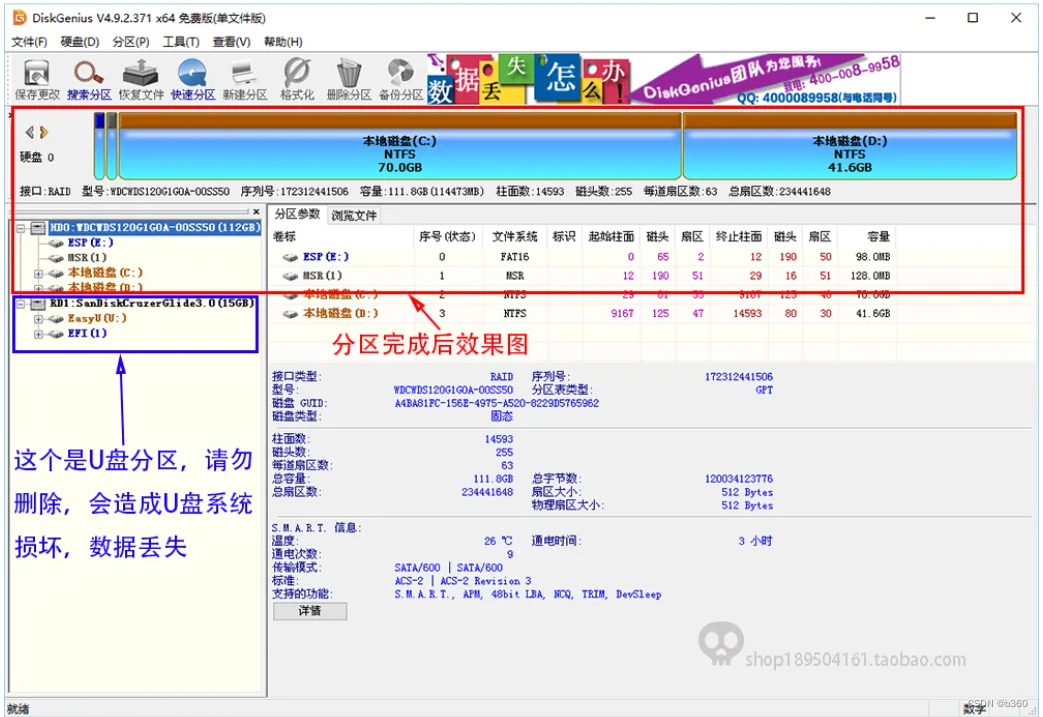The height and width of the screenshot is (717, 1043).
Task: Select MSR(1) row in partition table
Action: [585, 275]
